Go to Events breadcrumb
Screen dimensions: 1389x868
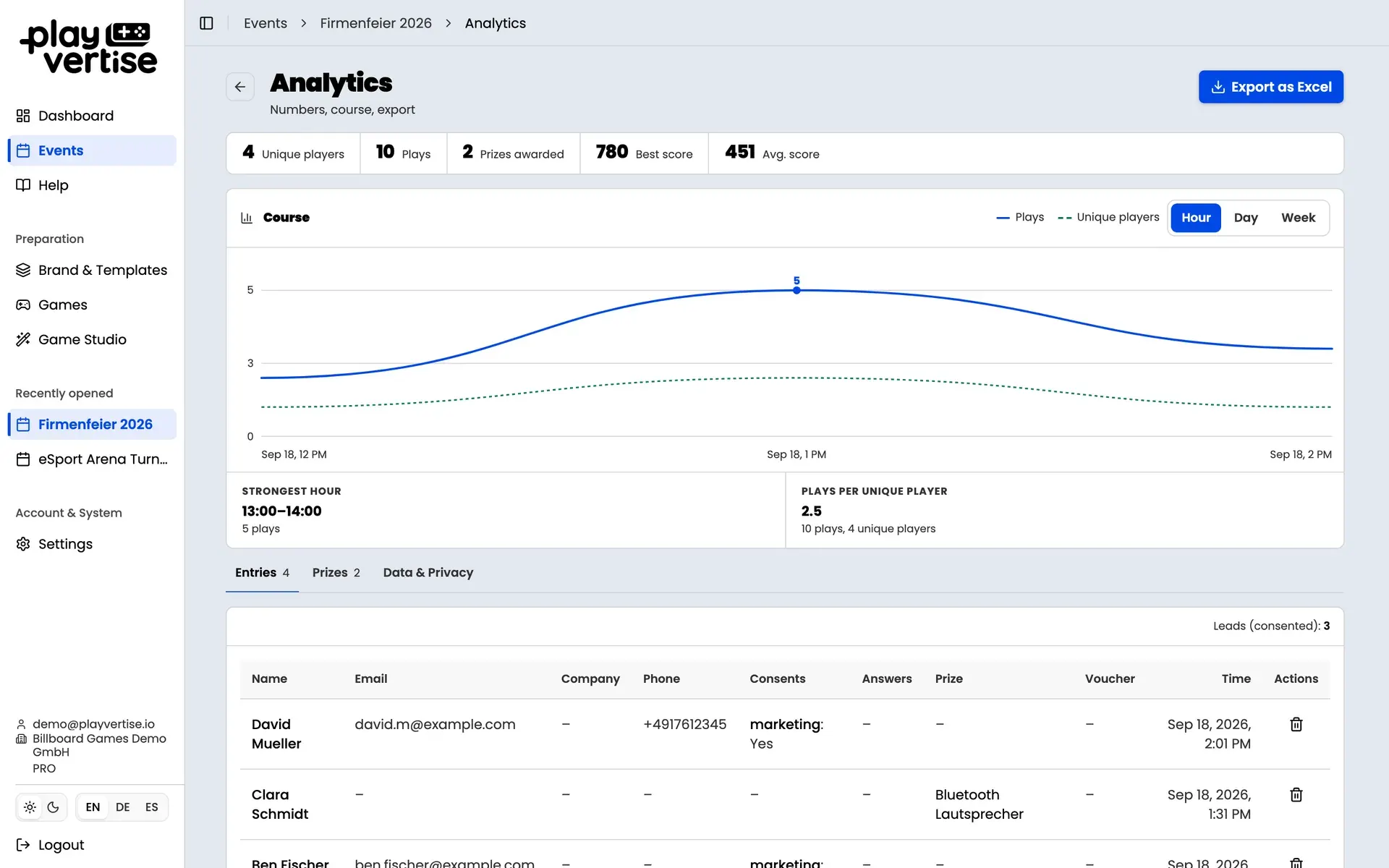tap(266, 23)
